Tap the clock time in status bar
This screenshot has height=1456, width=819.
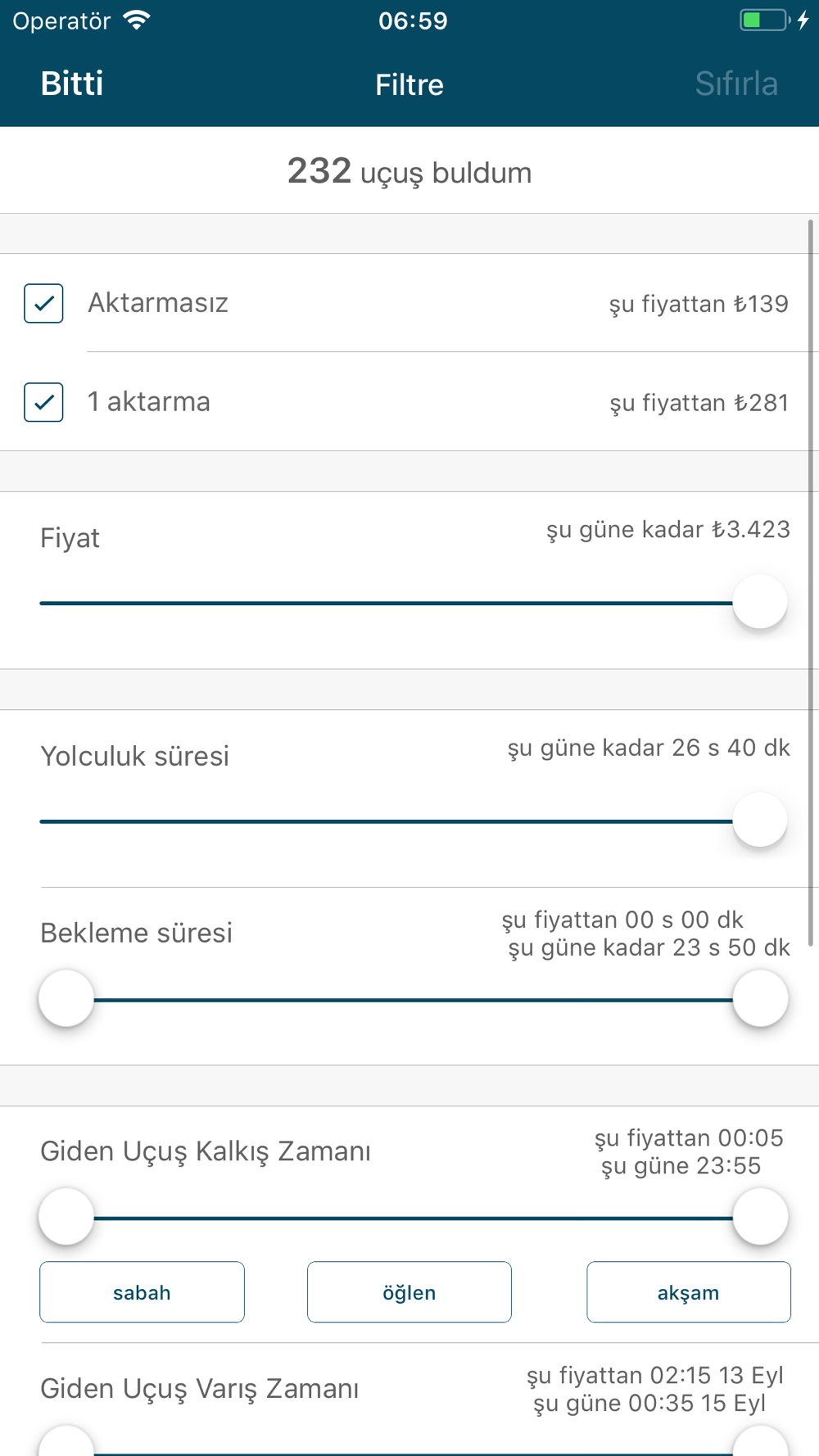[x=413, y=20]
